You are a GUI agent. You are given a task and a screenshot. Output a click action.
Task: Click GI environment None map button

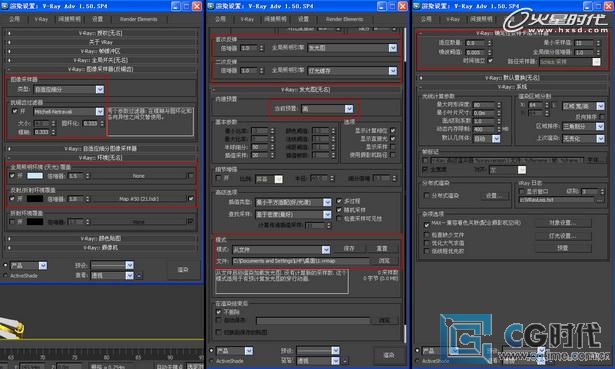(139, 176)
